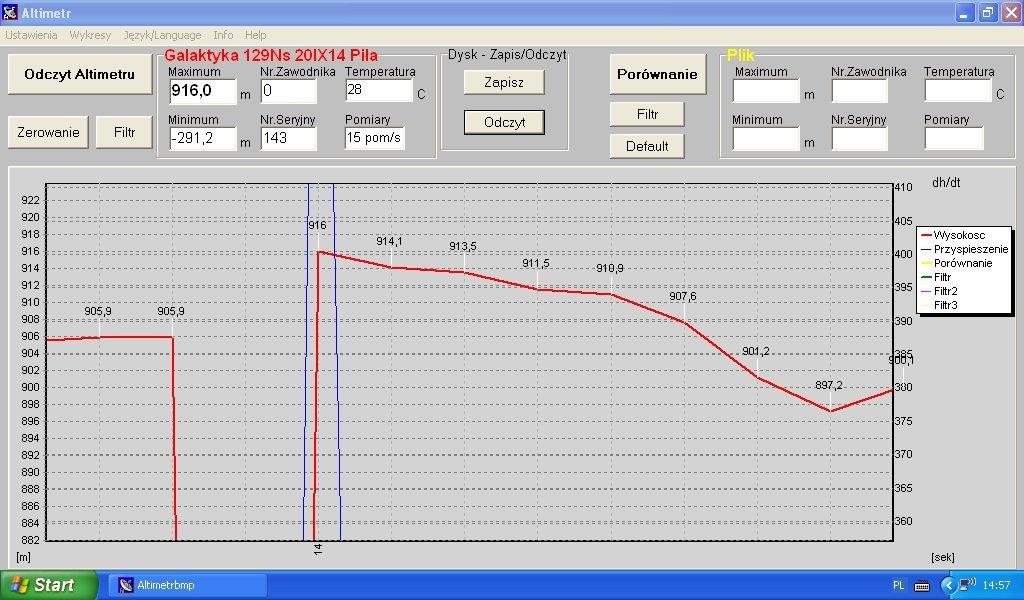Open the Język/Language menu

162,35
